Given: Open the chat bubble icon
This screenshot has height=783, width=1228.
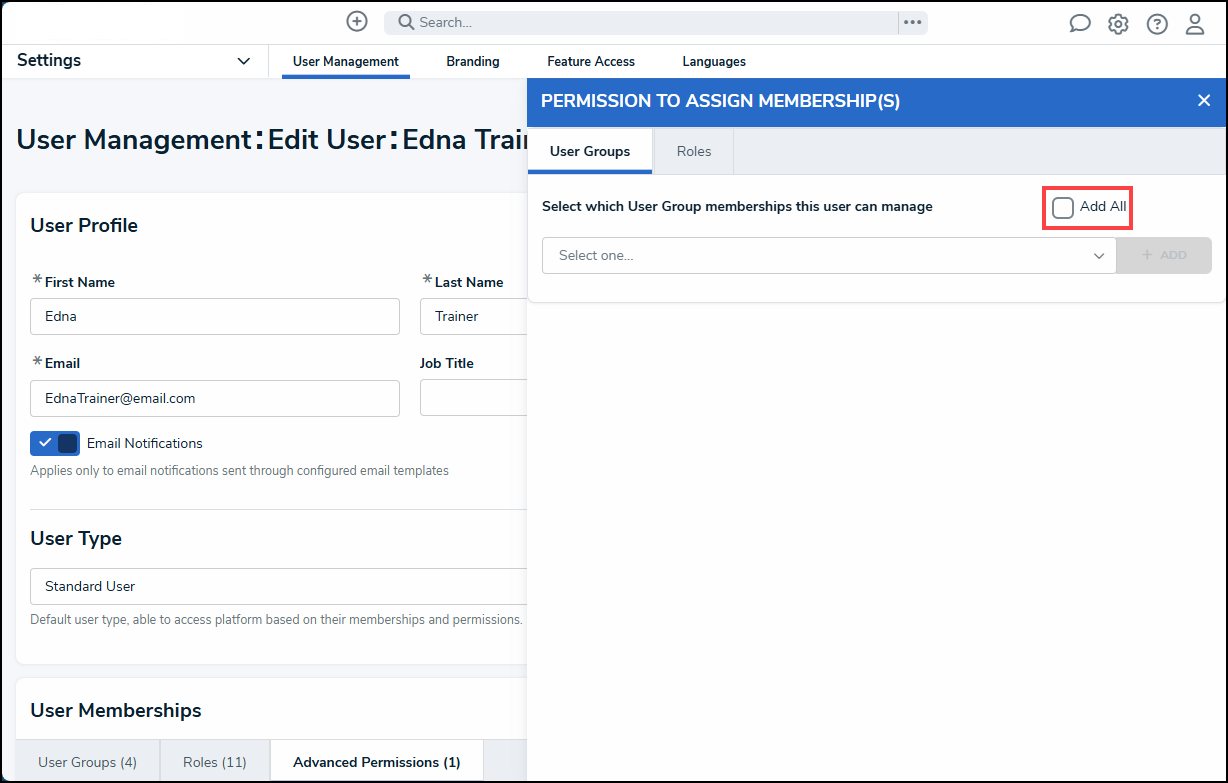Looking at the screenshot, I should coord(1080,23).
